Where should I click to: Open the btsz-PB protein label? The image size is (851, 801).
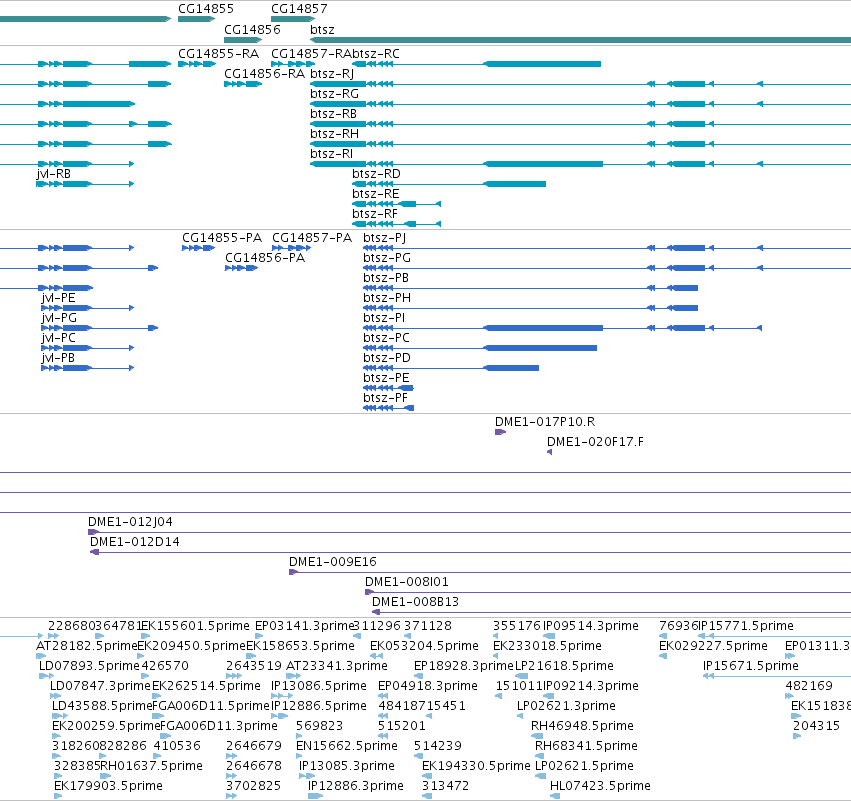tap(386, 278)
